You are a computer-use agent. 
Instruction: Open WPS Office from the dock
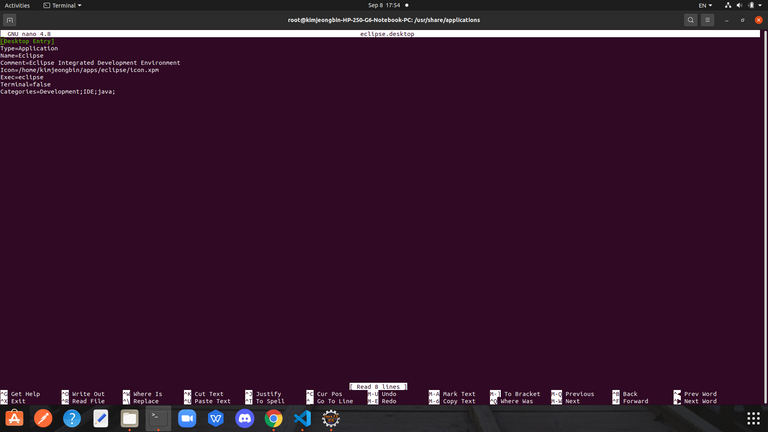click(x=216, y=419)
